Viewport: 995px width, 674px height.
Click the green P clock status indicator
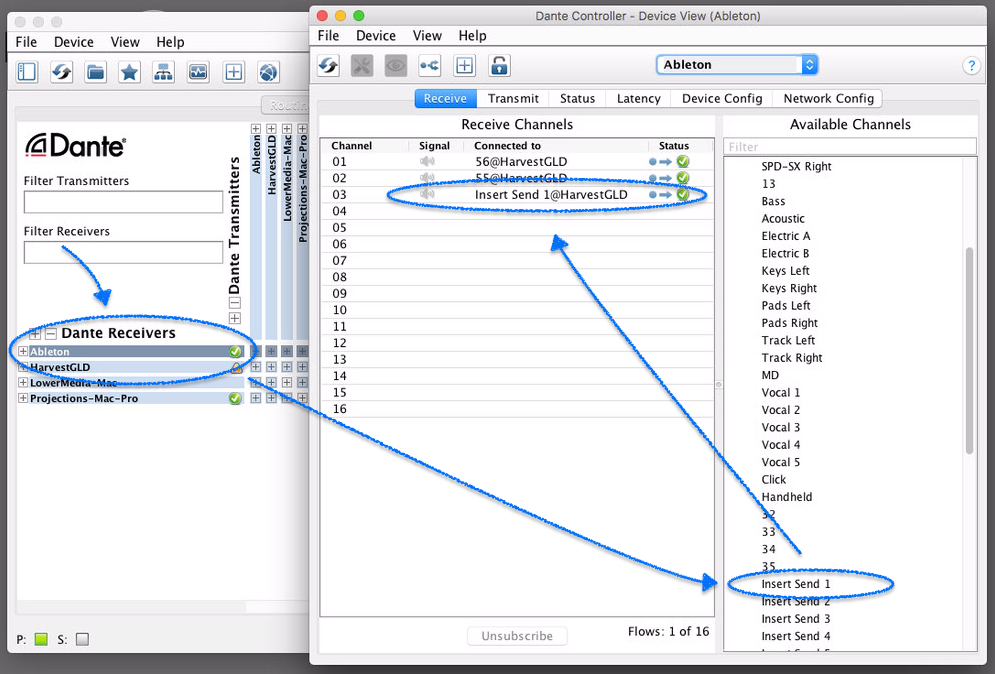click(x=41, y=639)
